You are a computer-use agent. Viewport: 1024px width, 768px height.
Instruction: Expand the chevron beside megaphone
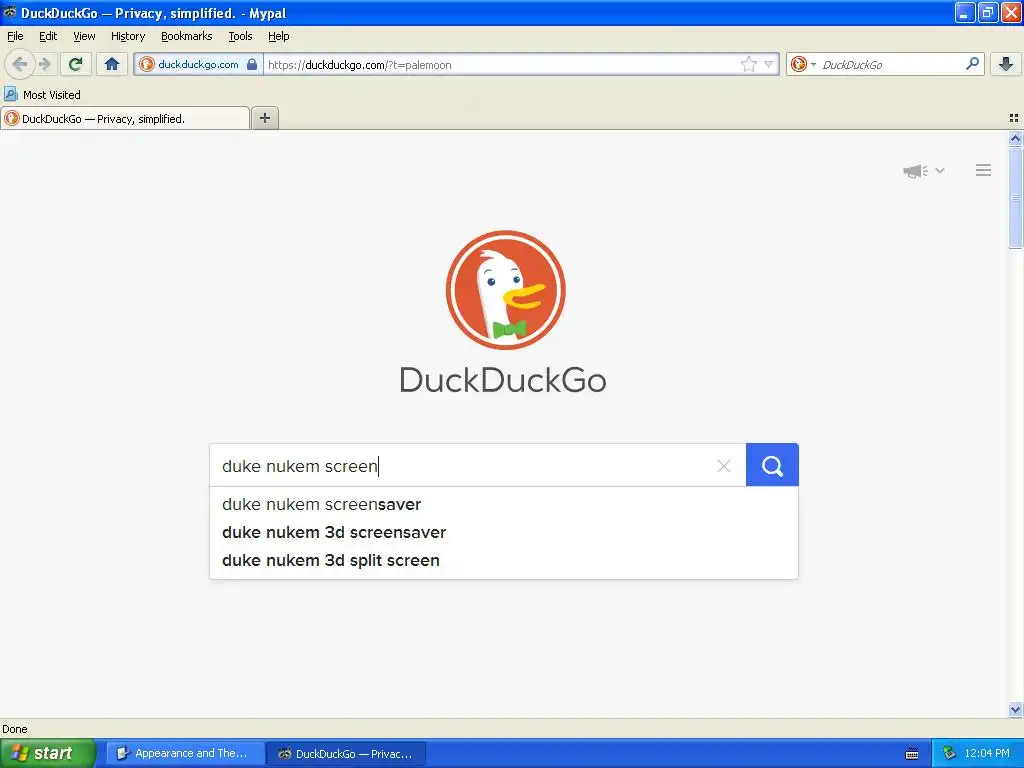click(940, 170)
